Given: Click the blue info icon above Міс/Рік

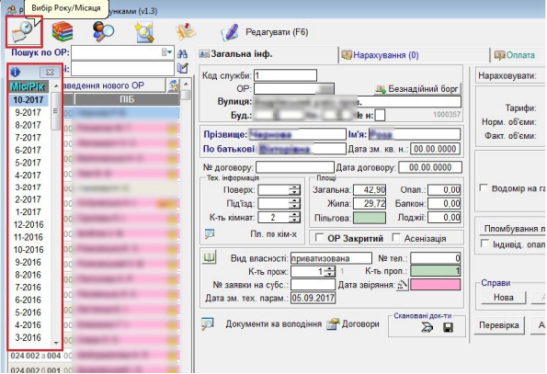Looking at the screenshot, I should pos(15,72).
